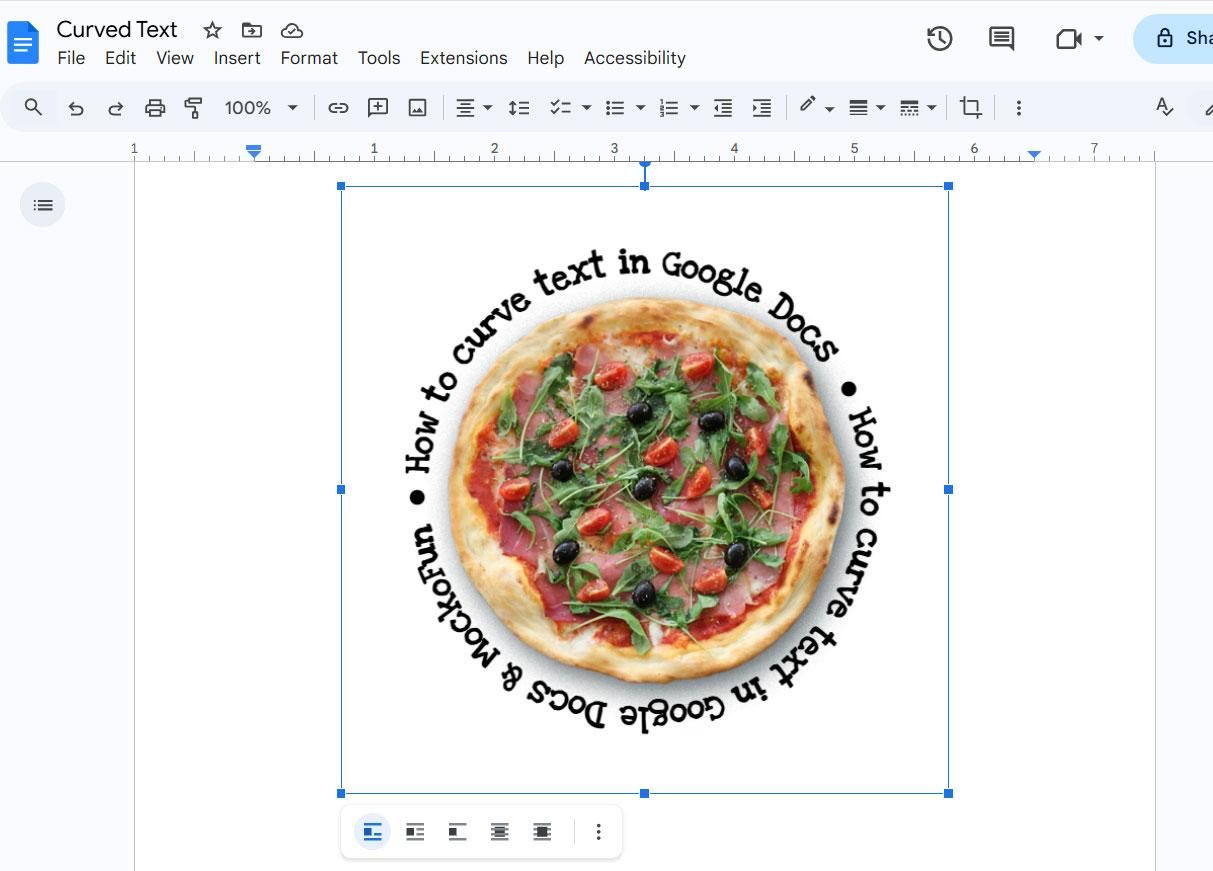
Task: Undo the last action
Action: point(76,107)
